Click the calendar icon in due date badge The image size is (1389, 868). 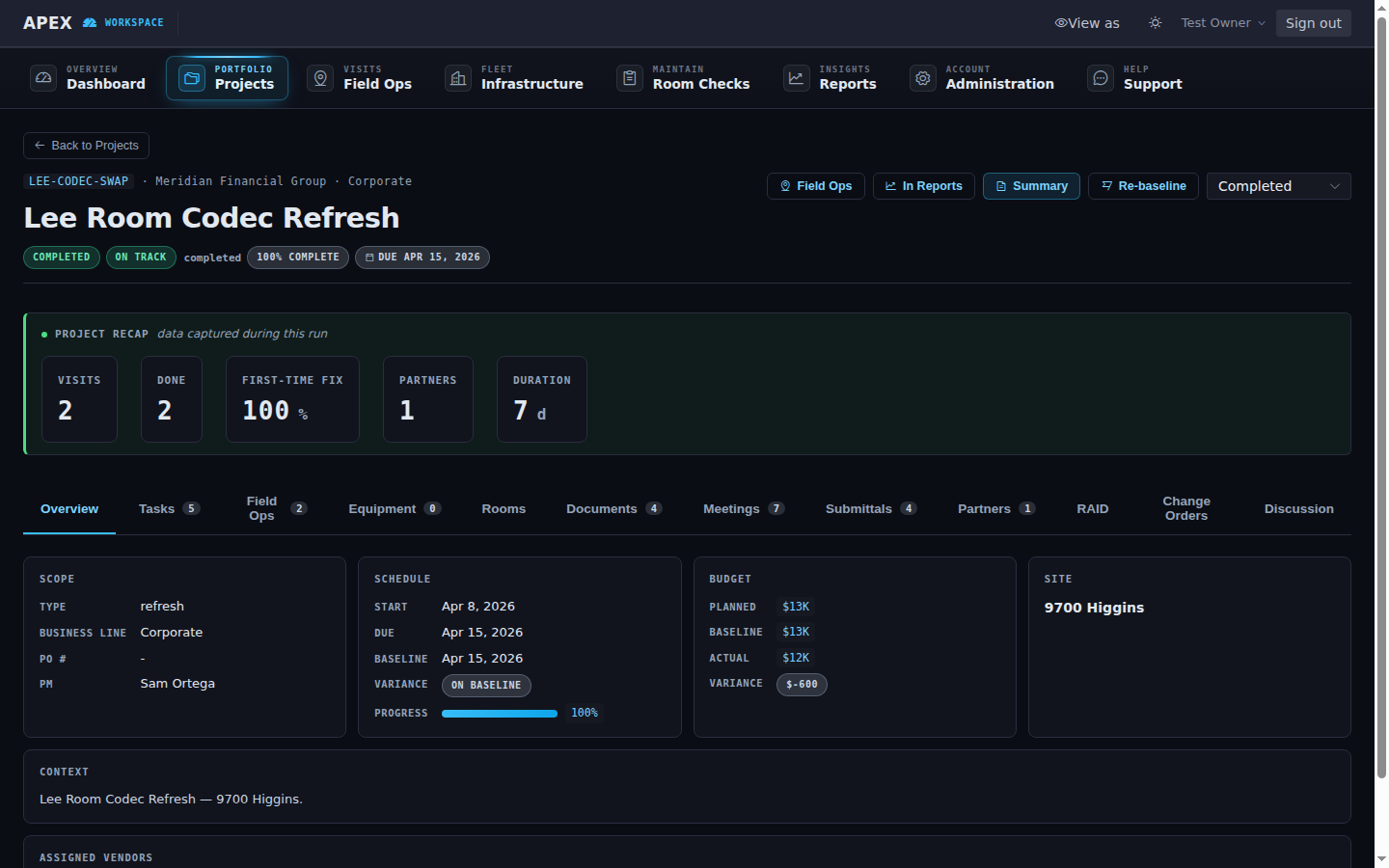pos(369,258)
